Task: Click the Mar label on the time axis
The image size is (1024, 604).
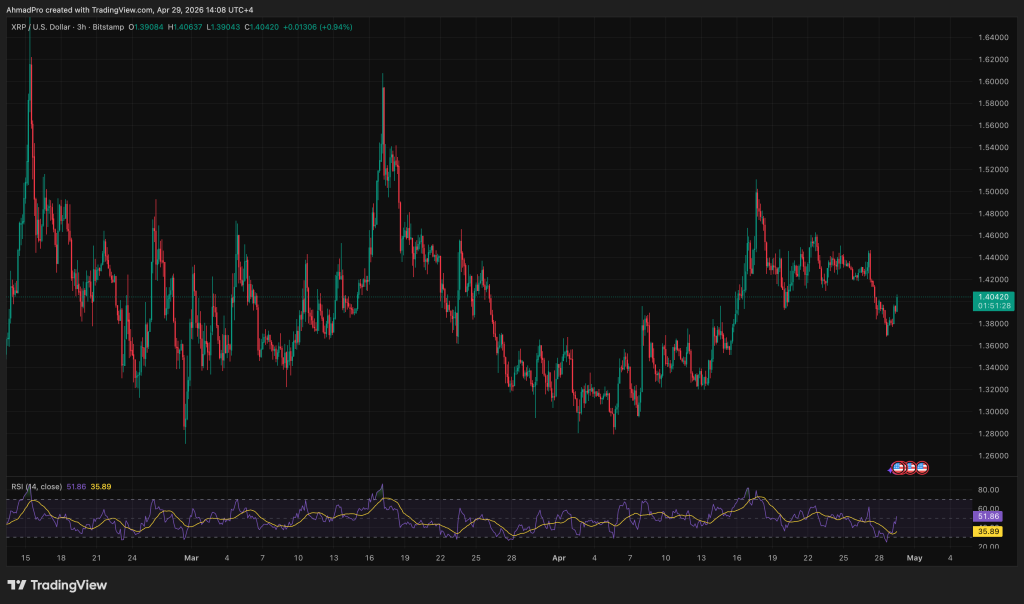Action: point(191,557)
